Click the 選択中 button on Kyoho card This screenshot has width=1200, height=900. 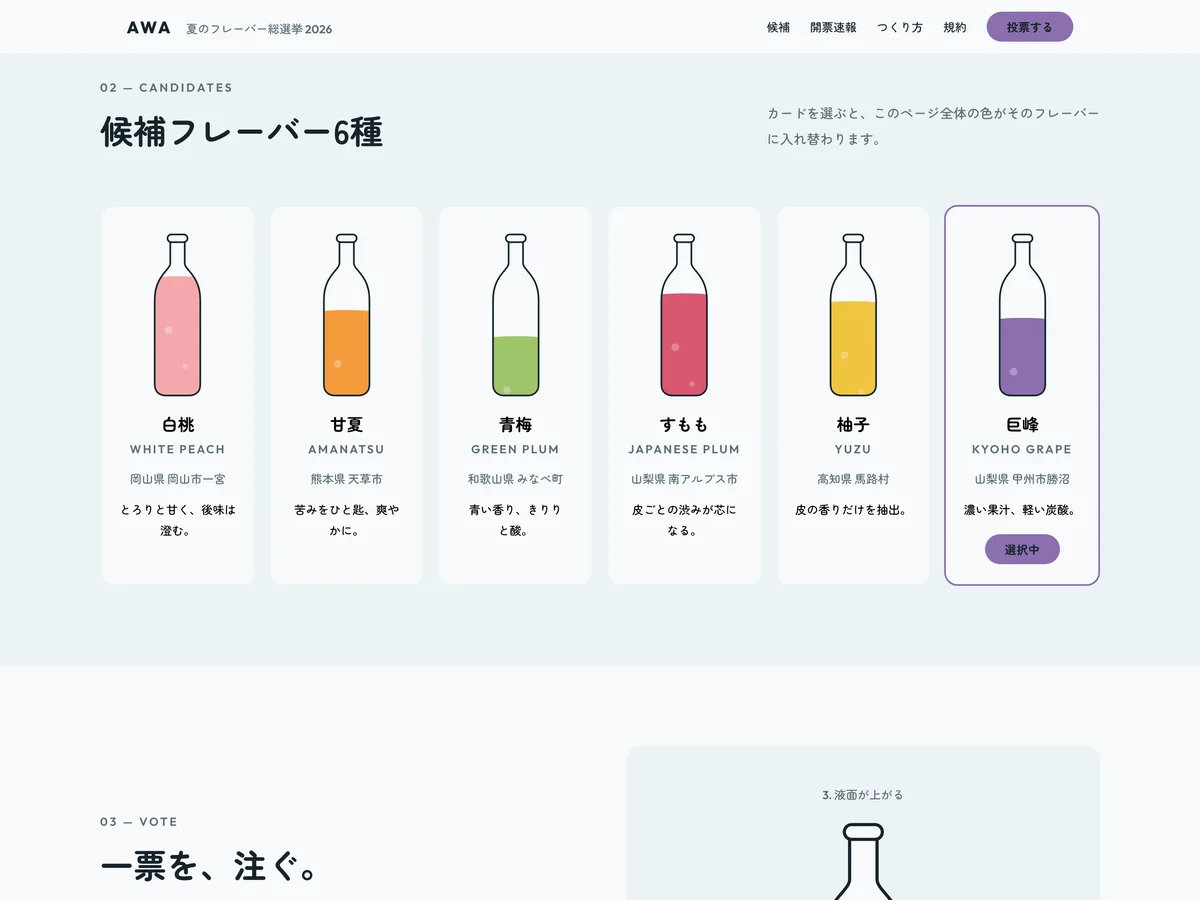(x=1022, y=549)
